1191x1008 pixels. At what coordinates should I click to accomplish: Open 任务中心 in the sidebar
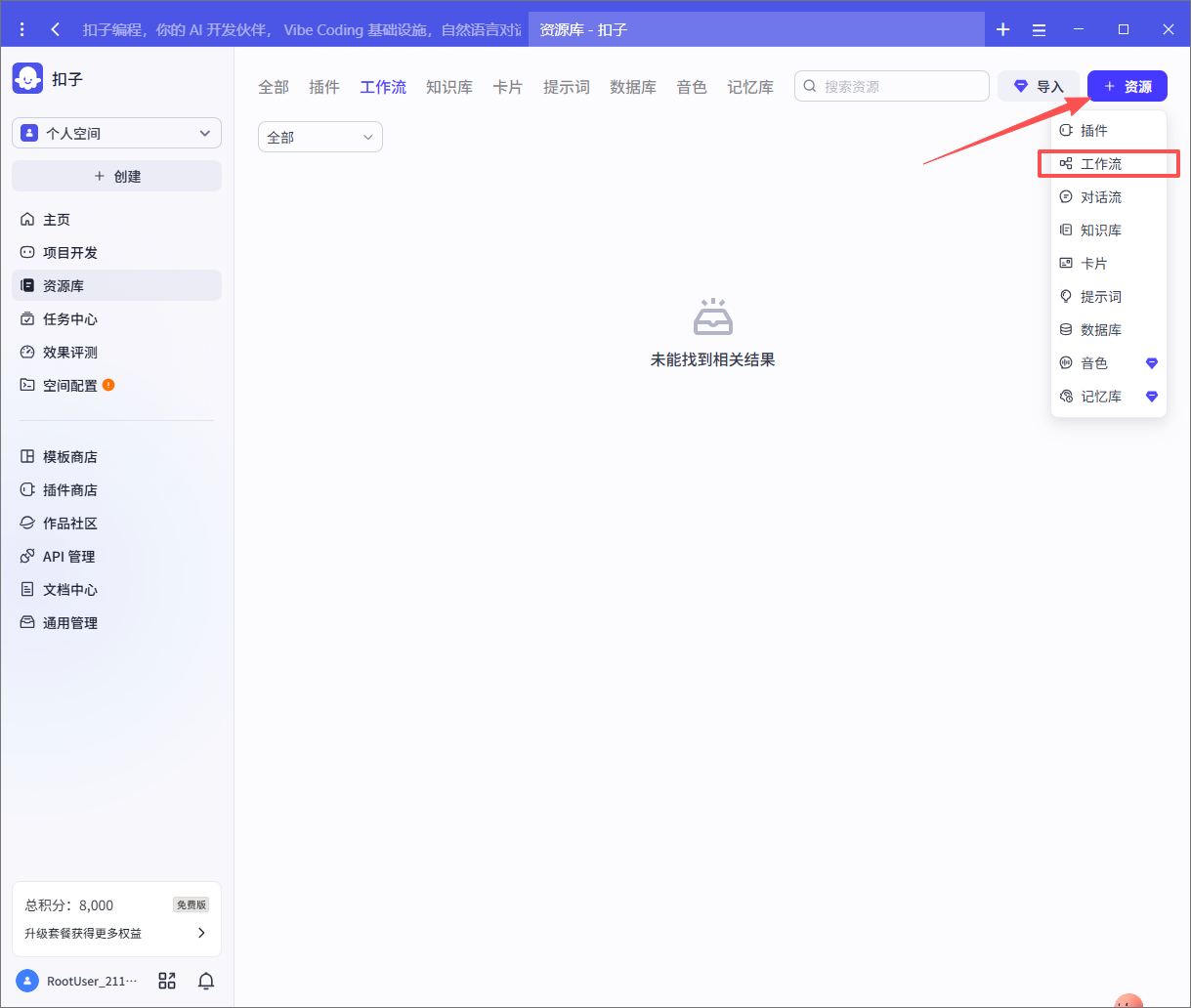pos(70,319)
